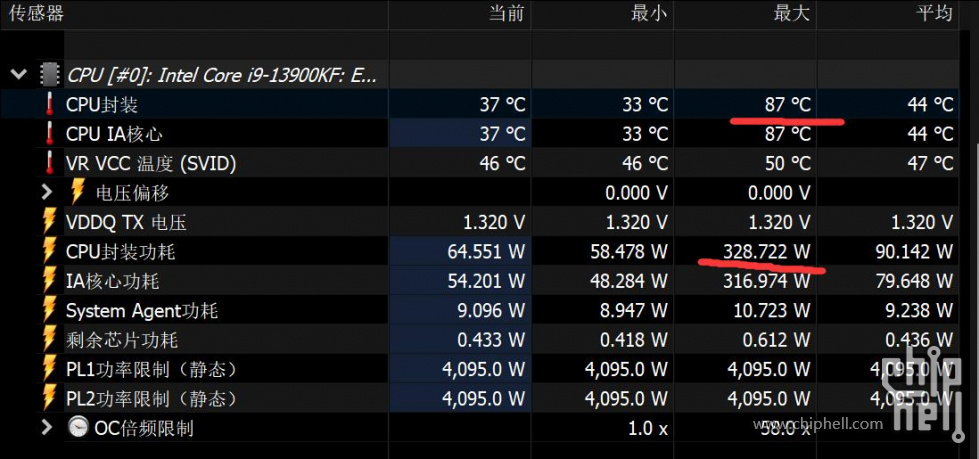Viewport: 979px width, 459px height.
Task: Click the current value 54.201 W
Action: pyautogui.click(x=486, y=281)
